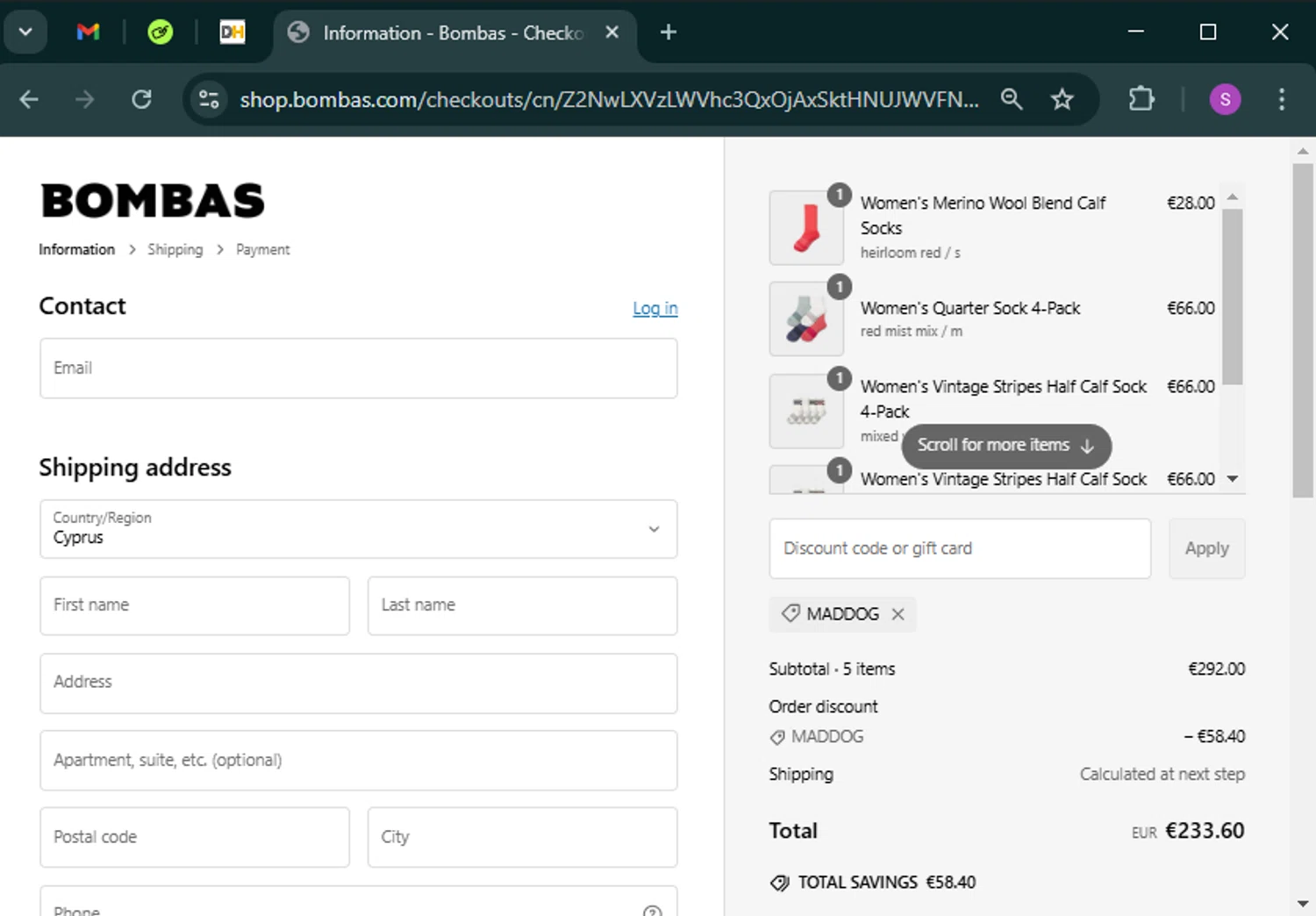Viewport: 1316px width, 916px height.
Task: Select the Bombas Checkout tab
Action: [454, 32]
